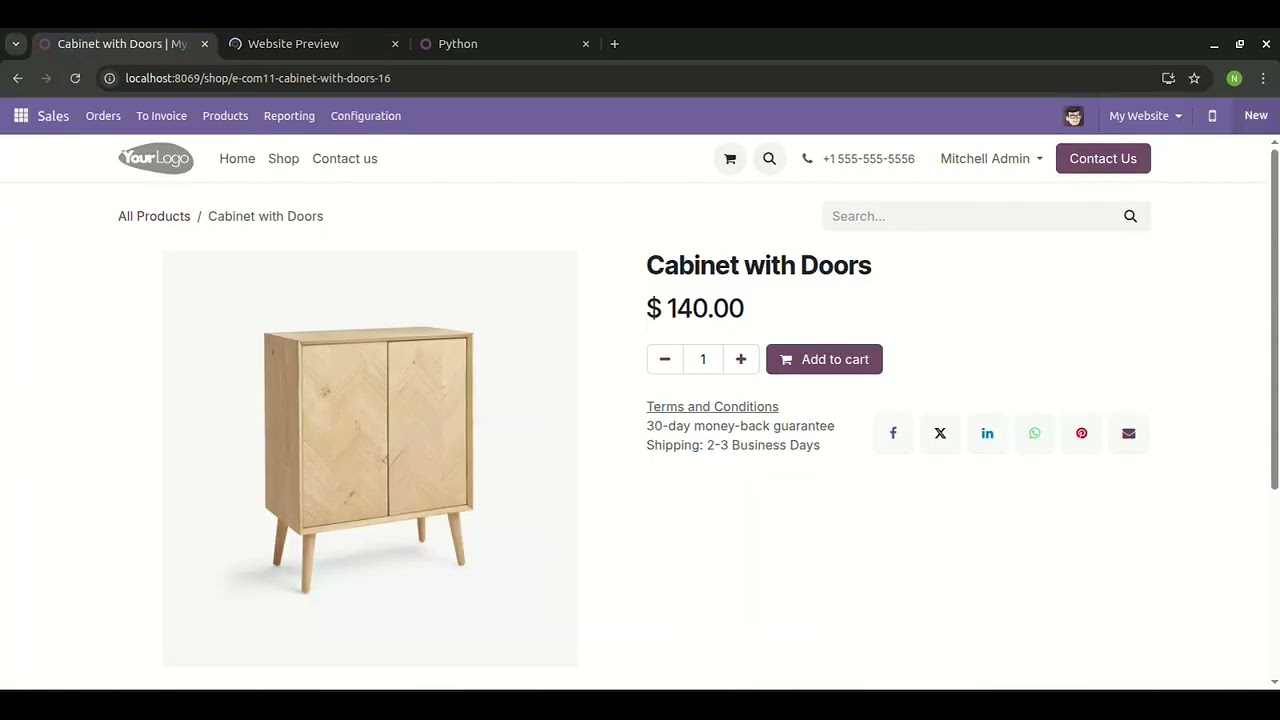Click the address bar URL

pyautogui.click(x=258, y=78)
